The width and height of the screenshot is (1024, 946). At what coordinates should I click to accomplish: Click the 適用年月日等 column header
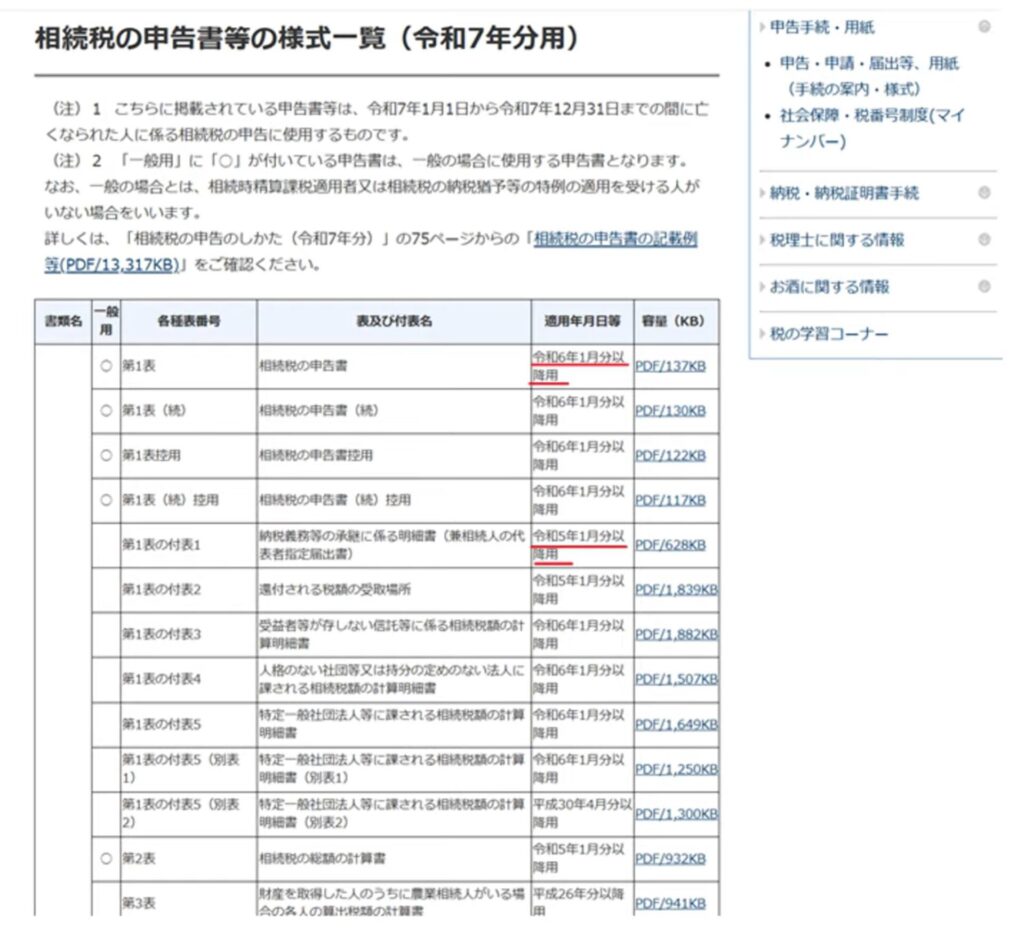click(x=582, y=321)
